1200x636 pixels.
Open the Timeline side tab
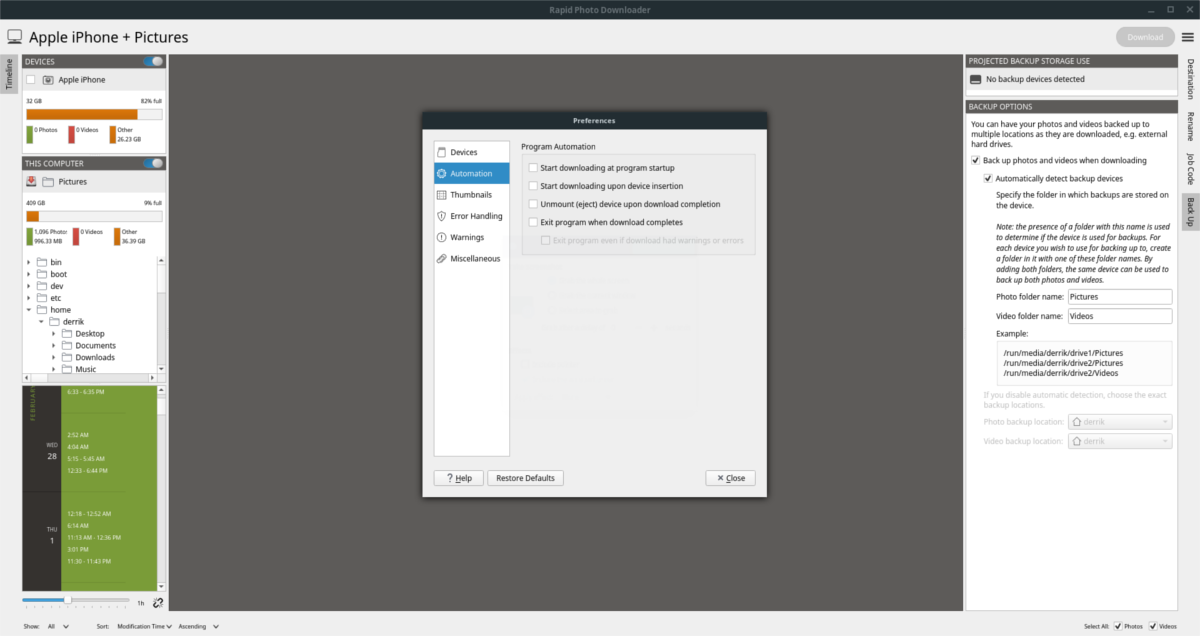(x=10, y=75)
